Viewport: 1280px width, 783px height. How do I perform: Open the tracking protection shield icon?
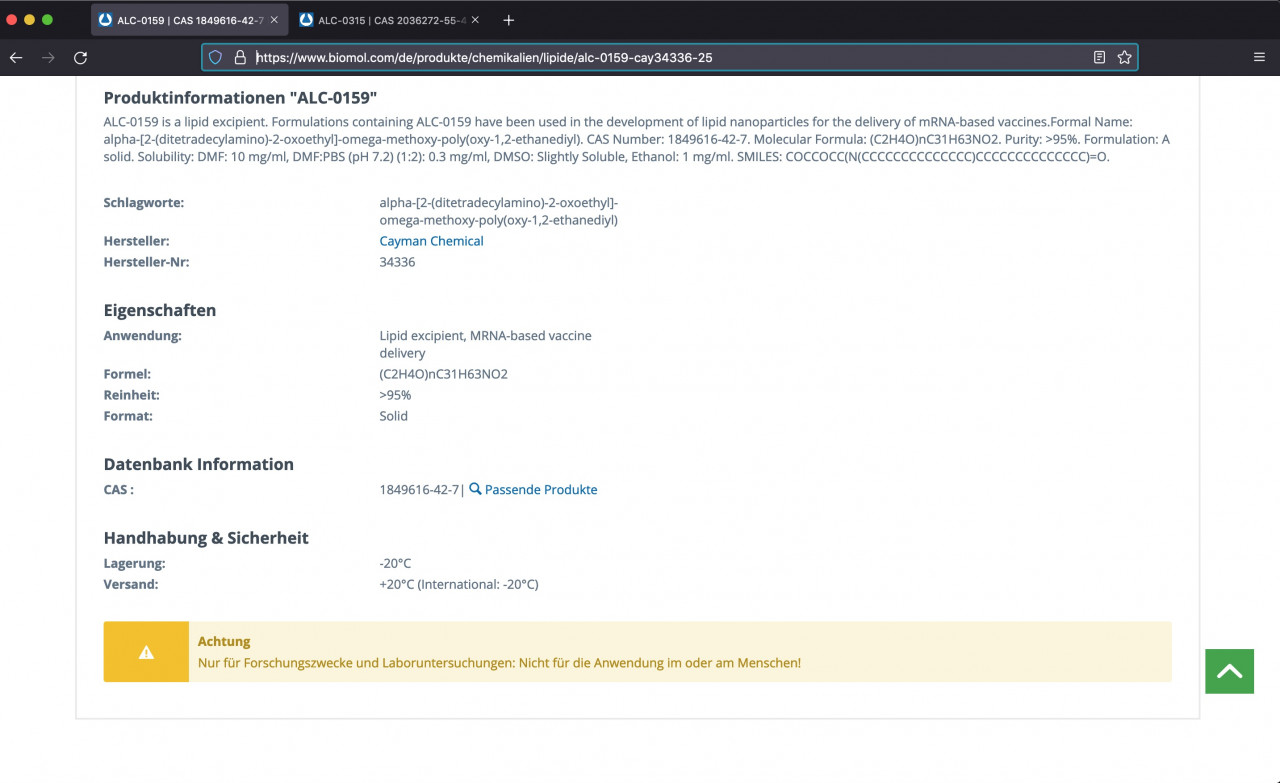coord(215,58)
